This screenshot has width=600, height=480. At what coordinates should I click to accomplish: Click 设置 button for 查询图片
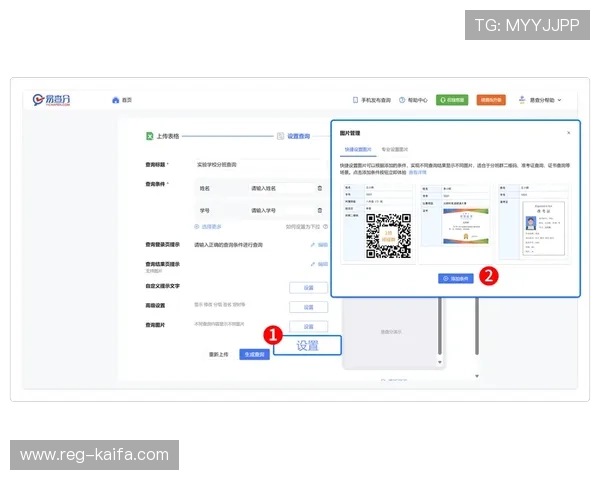pos(308,326)
